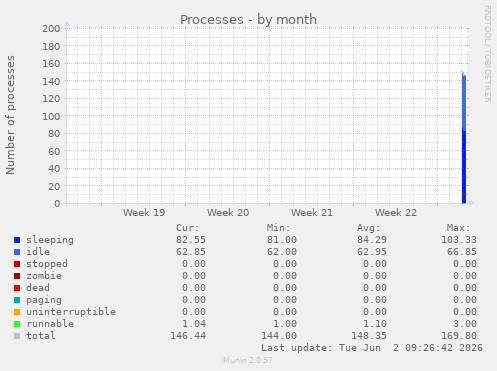The width and height of the screenshot is (497, 371).
Task: Click the 'Week 22' x-axis label
Action: 396,213
